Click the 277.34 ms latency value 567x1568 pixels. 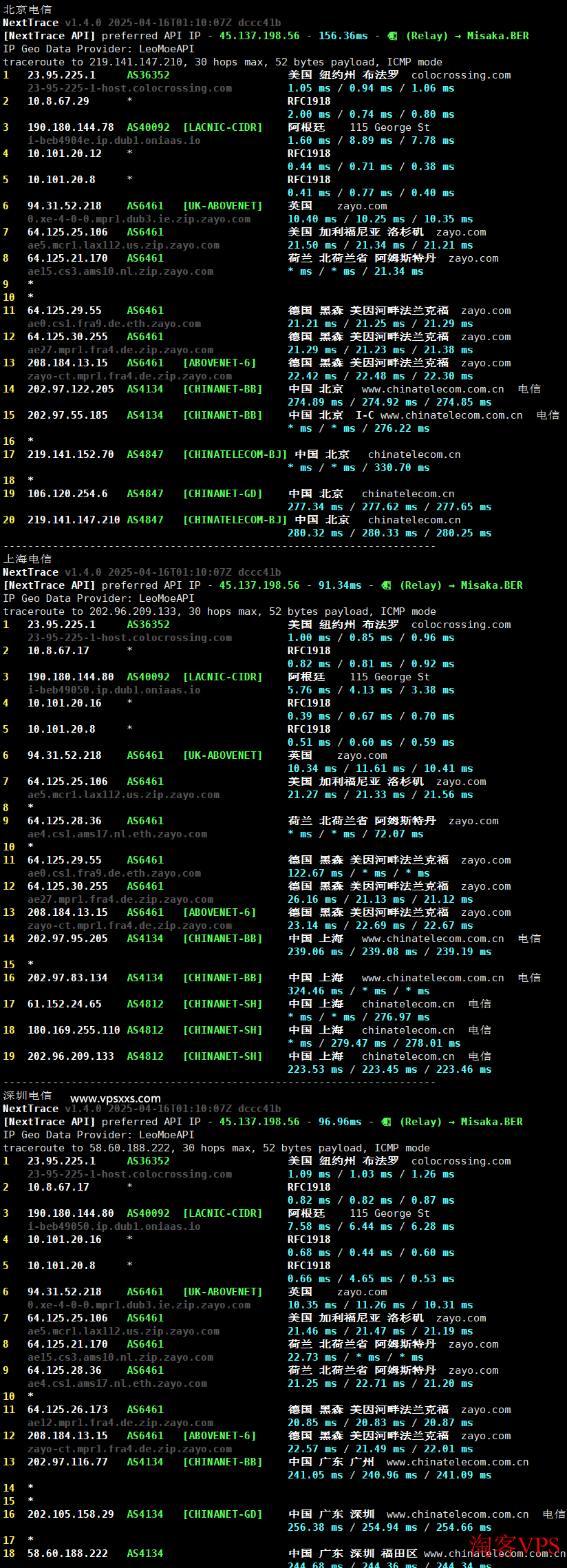pos(315,507)
